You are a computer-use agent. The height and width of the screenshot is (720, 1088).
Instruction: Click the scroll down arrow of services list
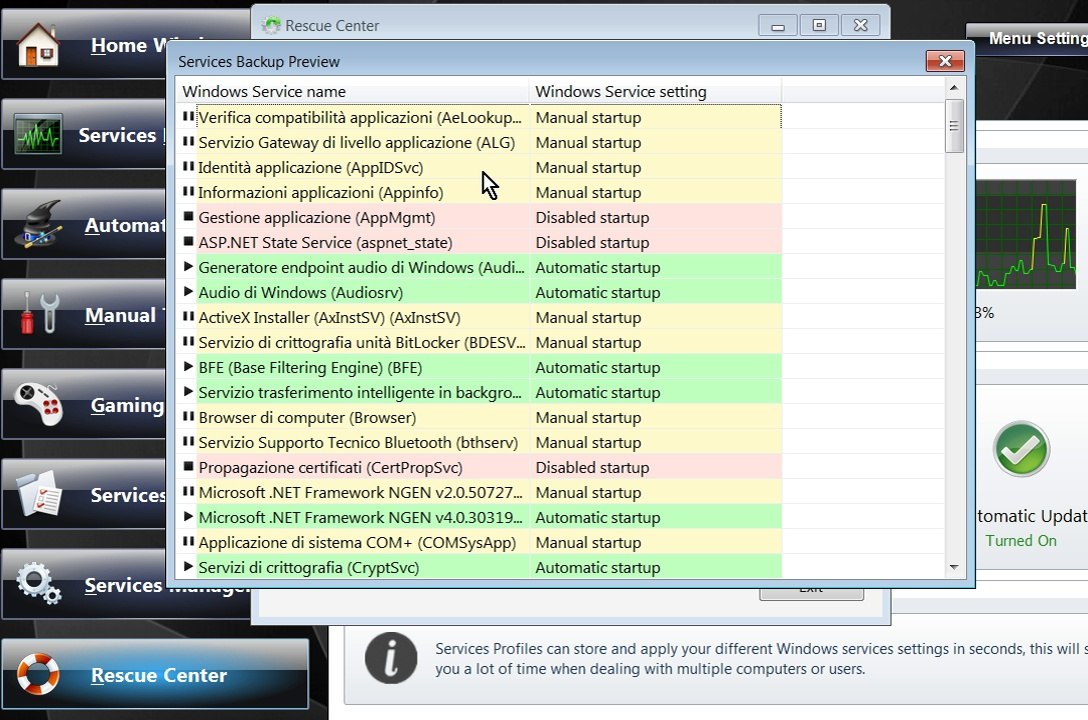(954, 567)
